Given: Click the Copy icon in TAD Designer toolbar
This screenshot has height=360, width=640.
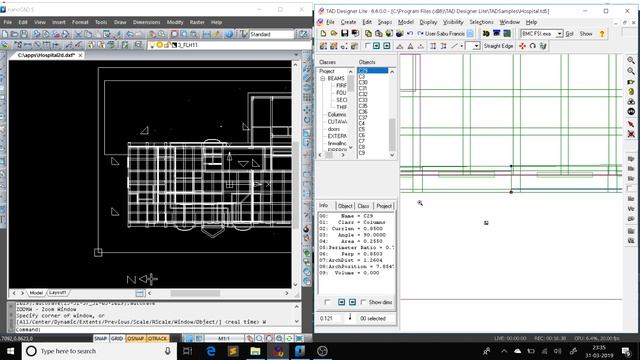Looking at the screenshot, I should point(368,33).
